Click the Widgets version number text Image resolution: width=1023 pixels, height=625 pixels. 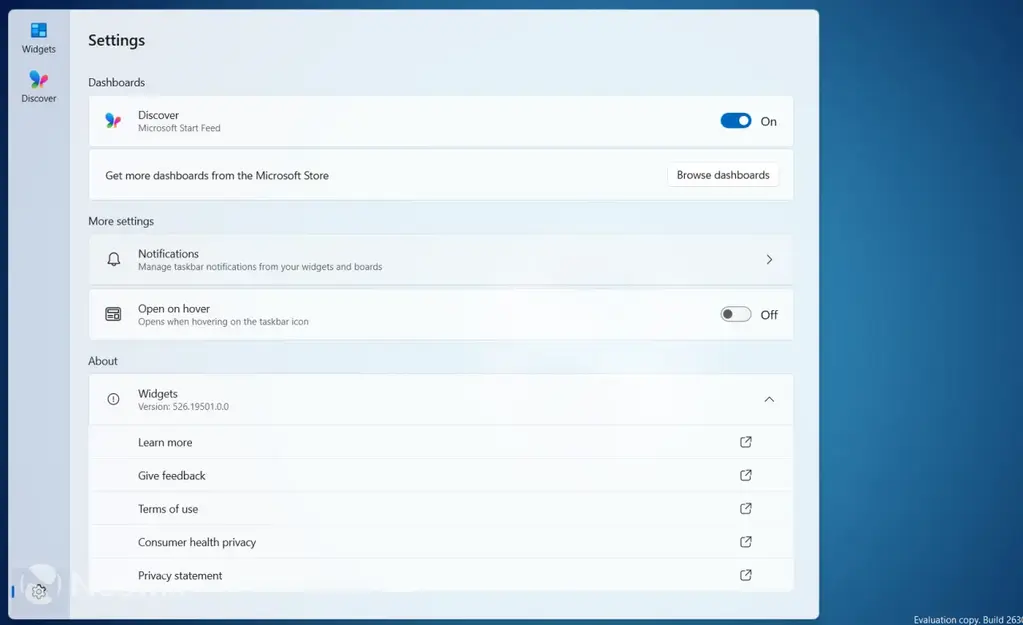(183, 406)
